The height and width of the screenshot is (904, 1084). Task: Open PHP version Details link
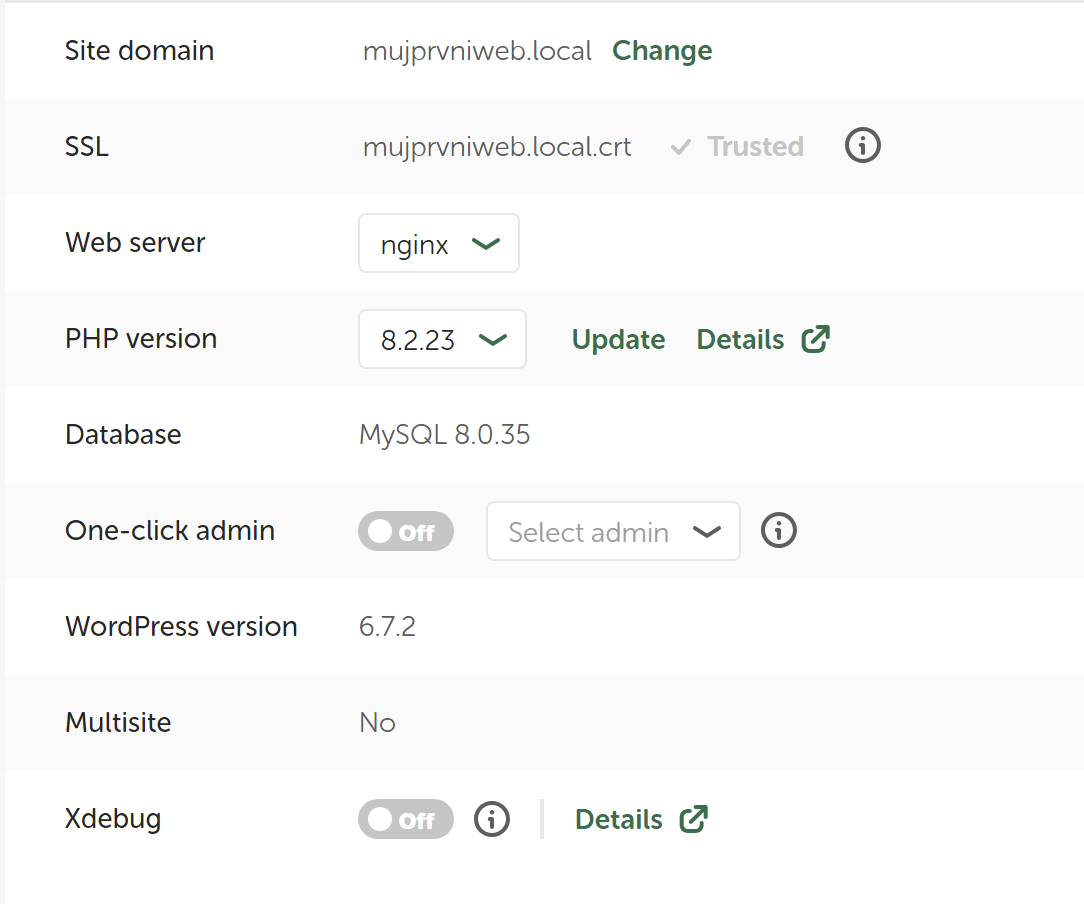[x=740, y=340]
